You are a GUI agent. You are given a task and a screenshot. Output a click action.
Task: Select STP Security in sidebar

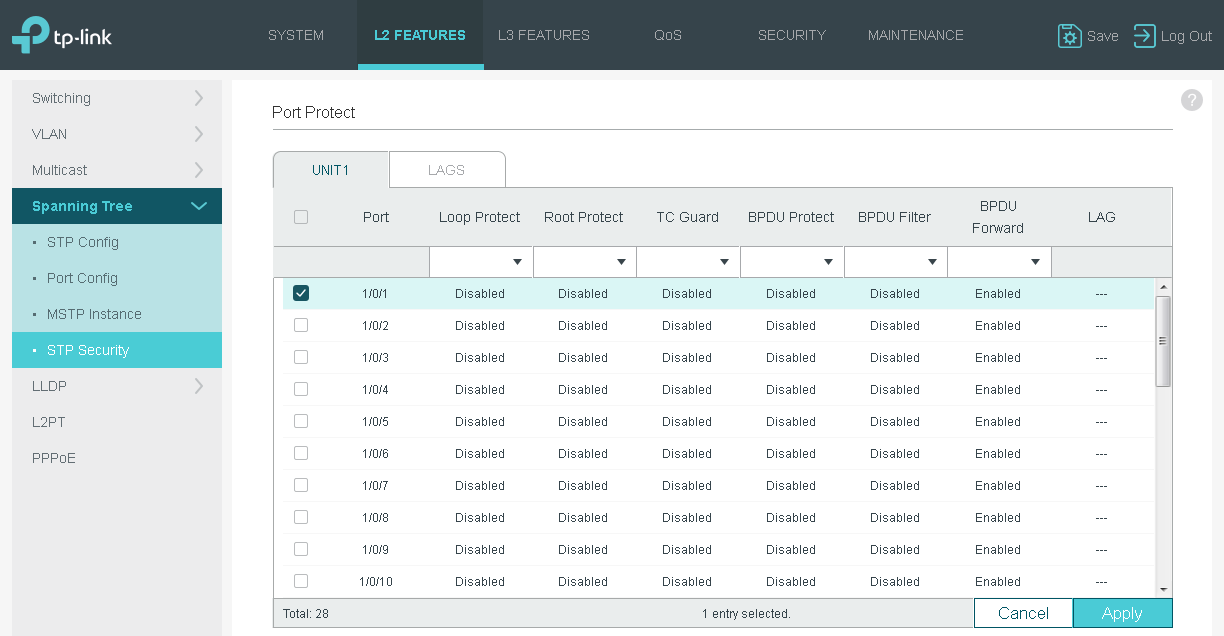click(x=117, y=350)
